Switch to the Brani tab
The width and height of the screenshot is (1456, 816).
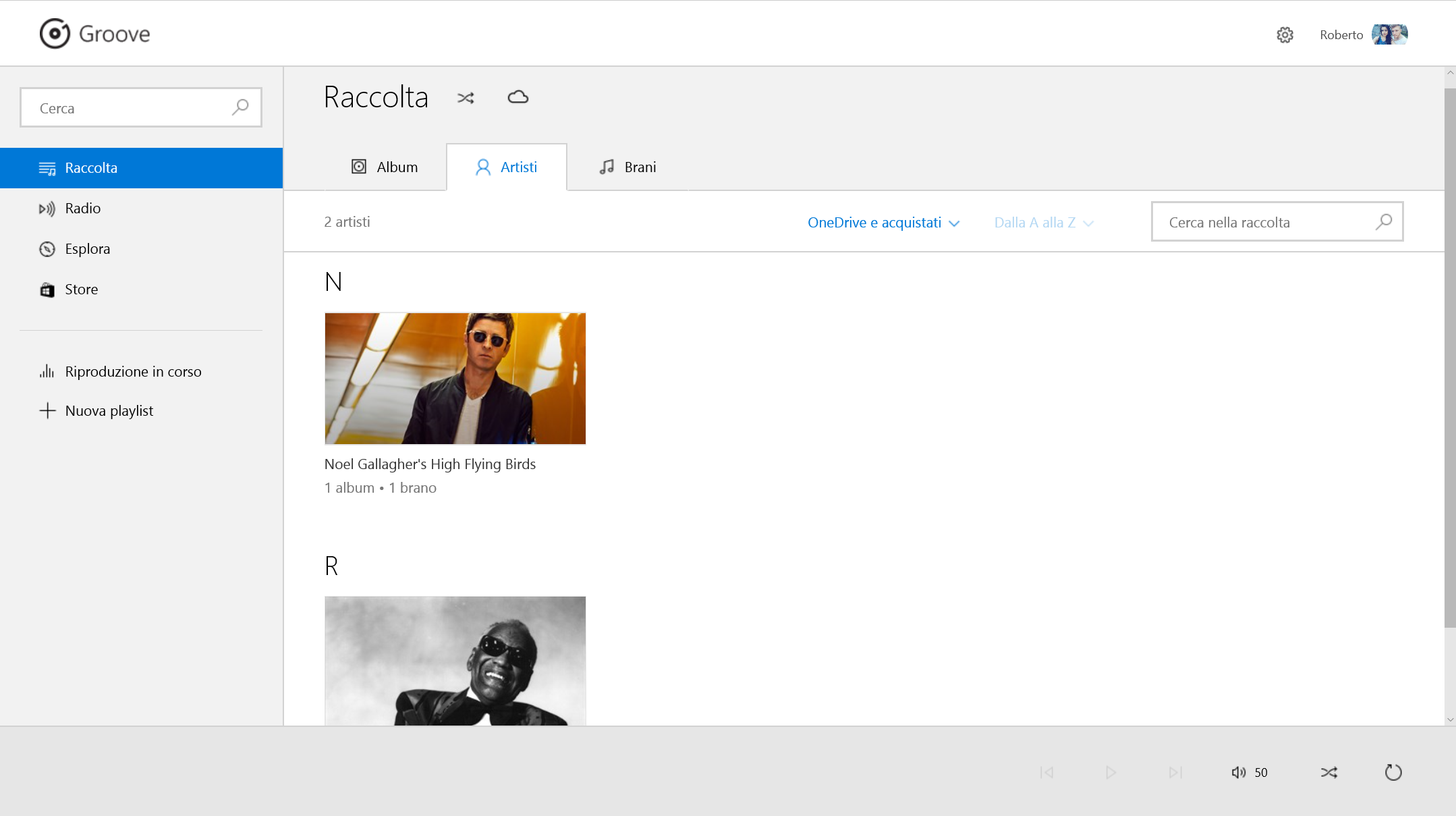(x=627, y=167)
